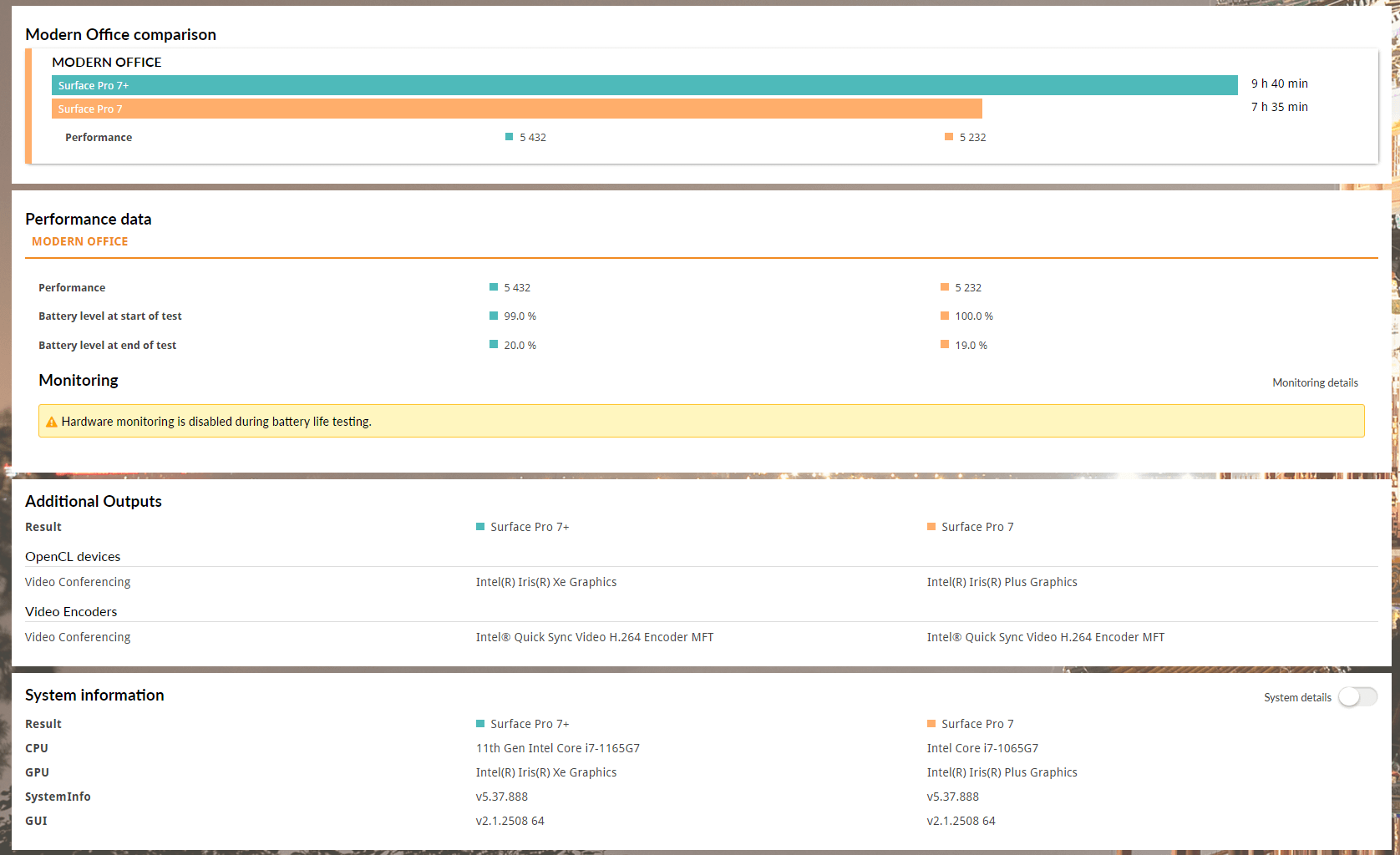Click the SystemInfo row label
The image size is (1400, 855).
click(x=58, y=797)
